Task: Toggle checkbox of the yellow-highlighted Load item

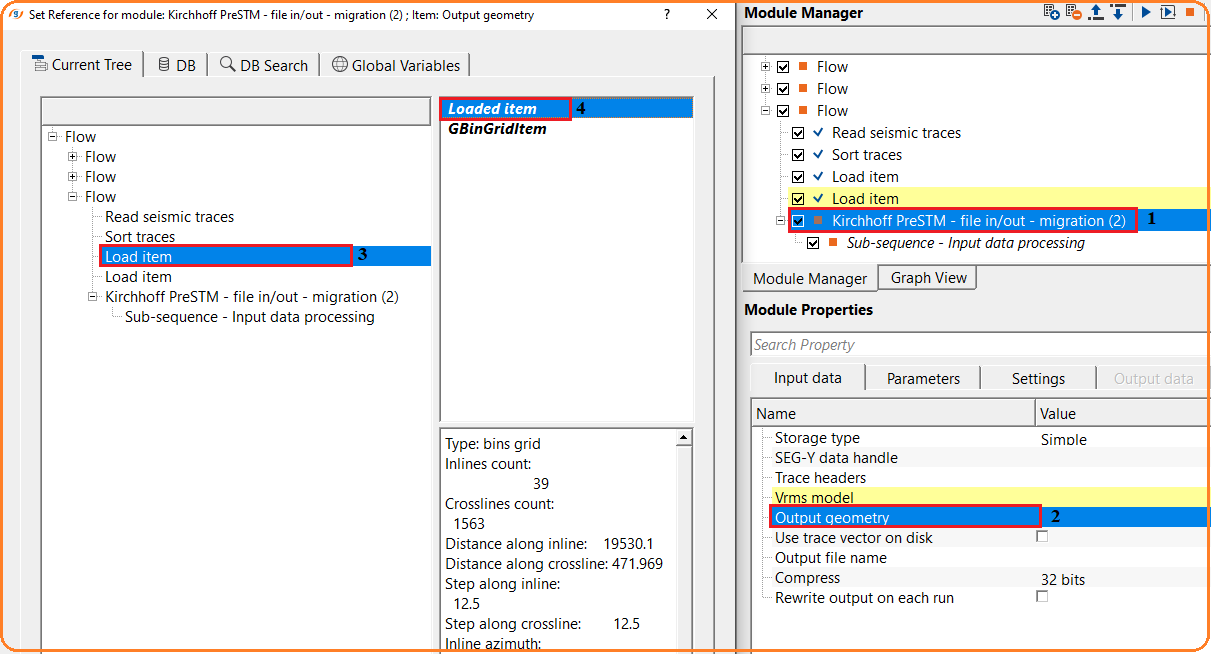Action: [x=798, y=199]
